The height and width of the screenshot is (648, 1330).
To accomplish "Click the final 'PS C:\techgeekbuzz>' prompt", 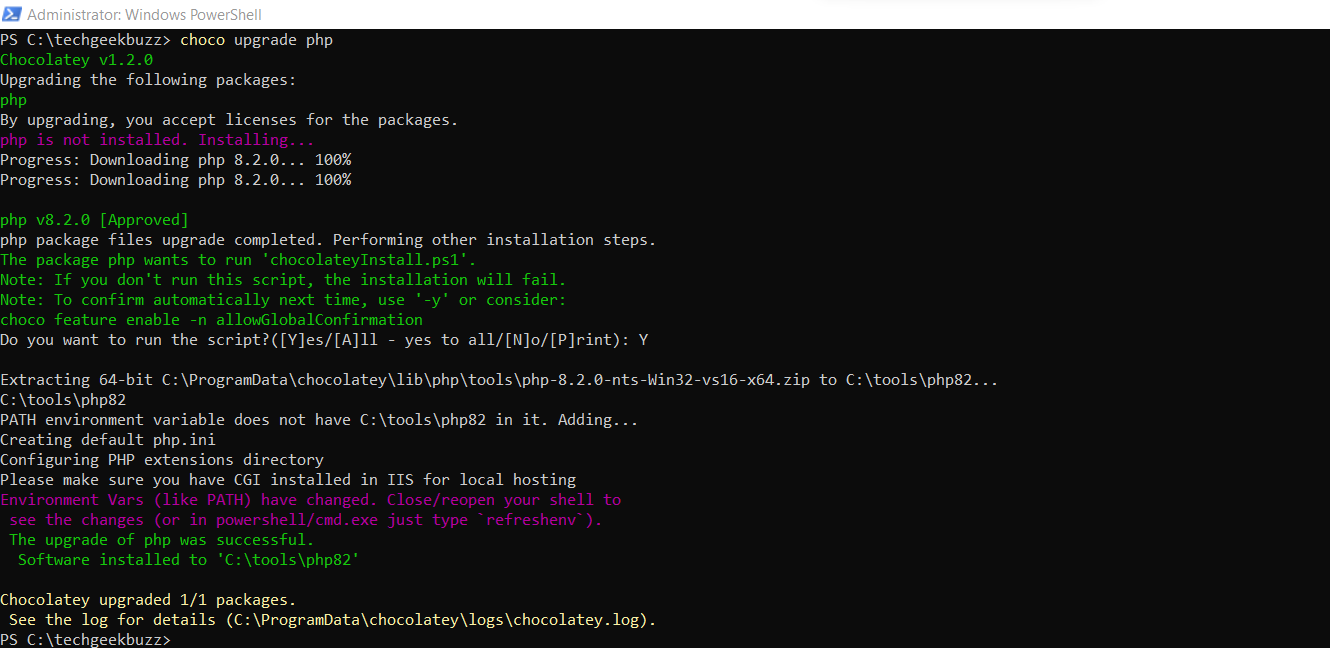I will pos(86,640).
